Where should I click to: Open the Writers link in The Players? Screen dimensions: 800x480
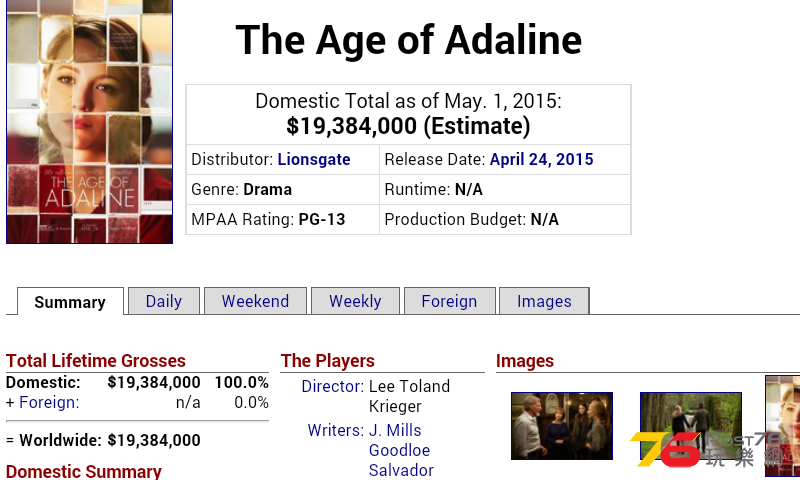(336, 430)
